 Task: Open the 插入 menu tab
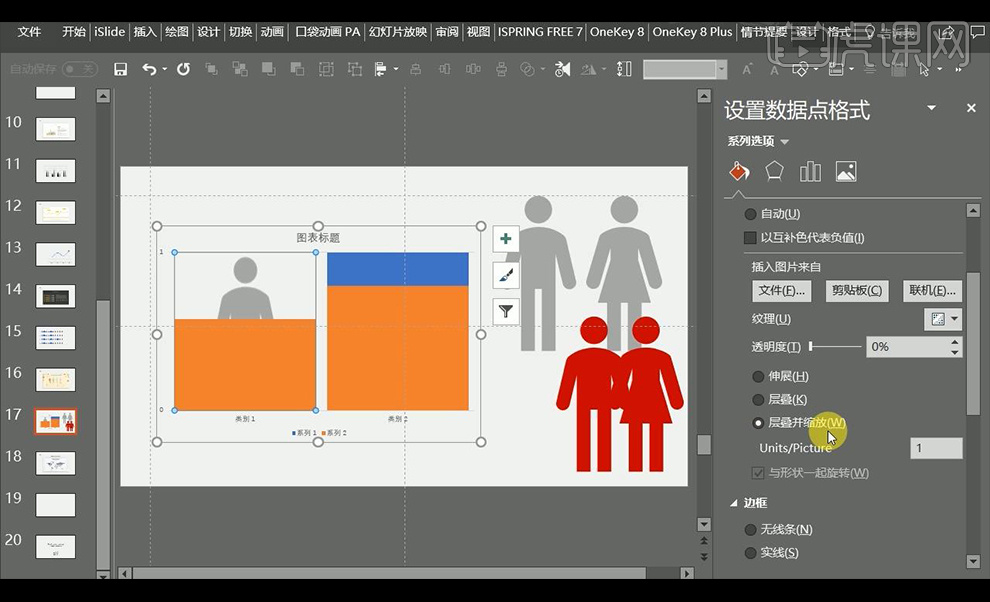(x=145, y=32)
